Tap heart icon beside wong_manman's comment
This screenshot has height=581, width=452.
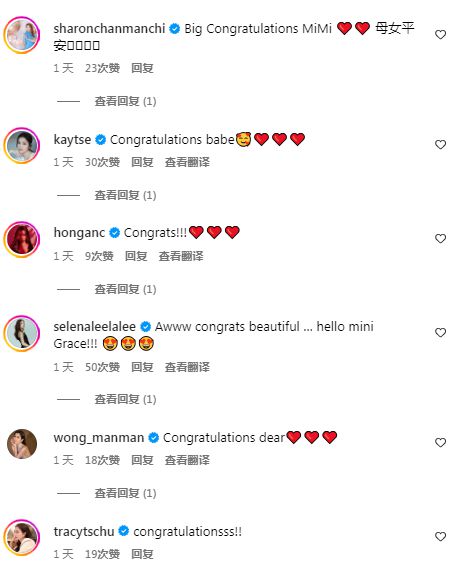tap(440, 442)
